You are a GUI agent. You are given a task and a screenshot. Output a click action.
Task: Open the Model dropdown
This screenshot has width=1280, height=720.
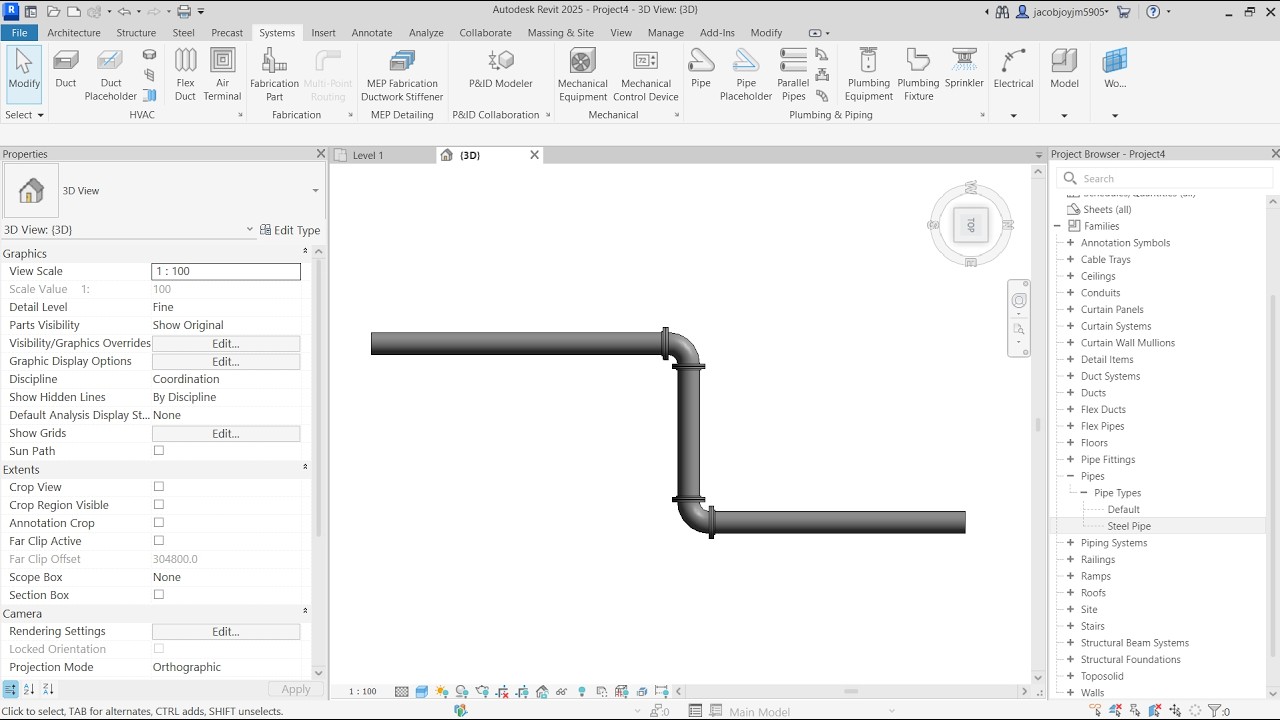click(x=1064, y=115)
